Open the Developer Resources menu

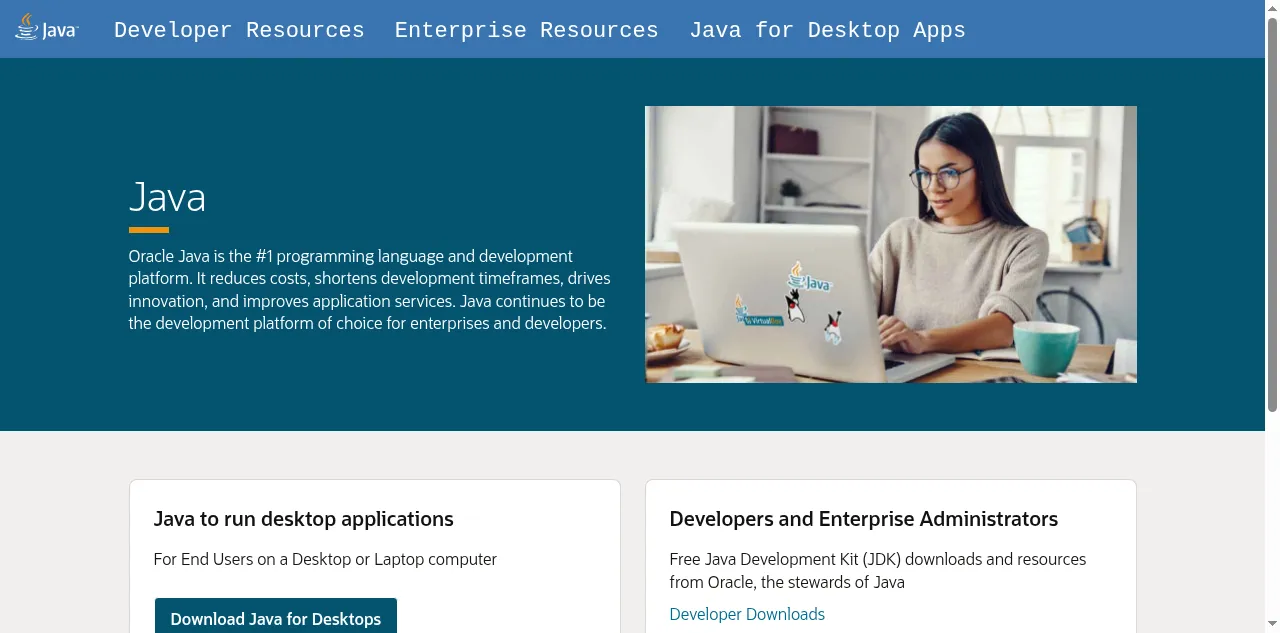(239, 30)
